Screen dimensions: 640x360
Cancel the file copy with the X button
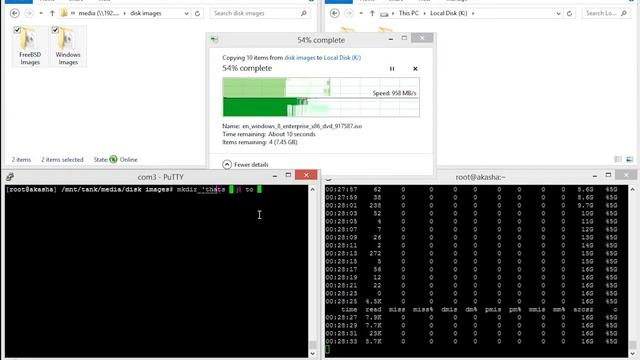pos(415,69)
